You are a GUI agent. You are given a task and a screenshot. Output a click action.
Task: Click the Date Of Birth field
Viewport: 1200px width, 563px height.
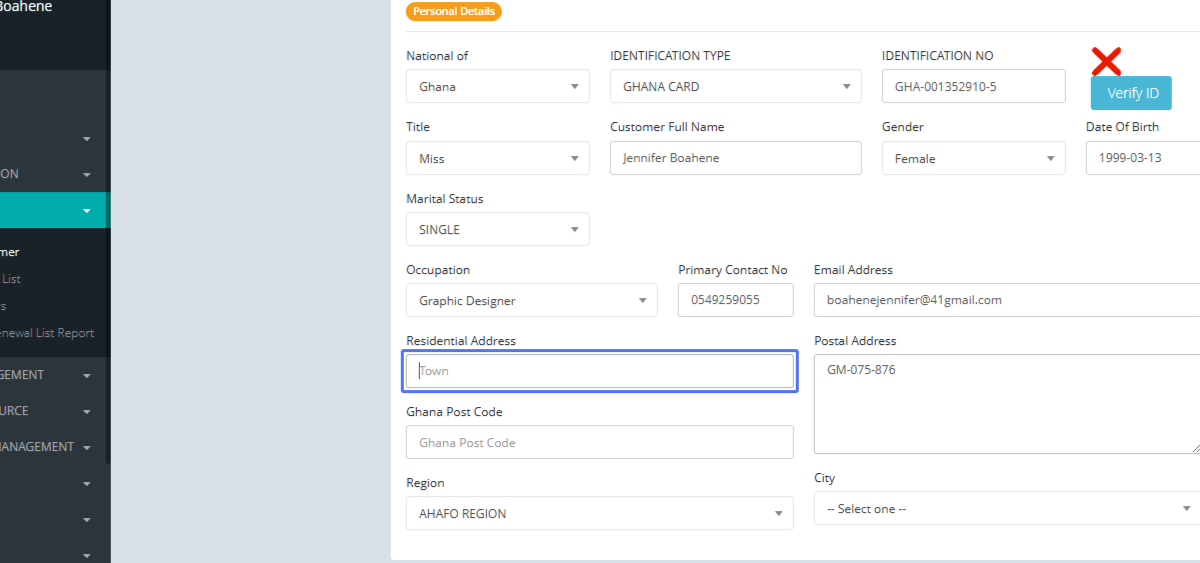click(x=1142, y=159)
